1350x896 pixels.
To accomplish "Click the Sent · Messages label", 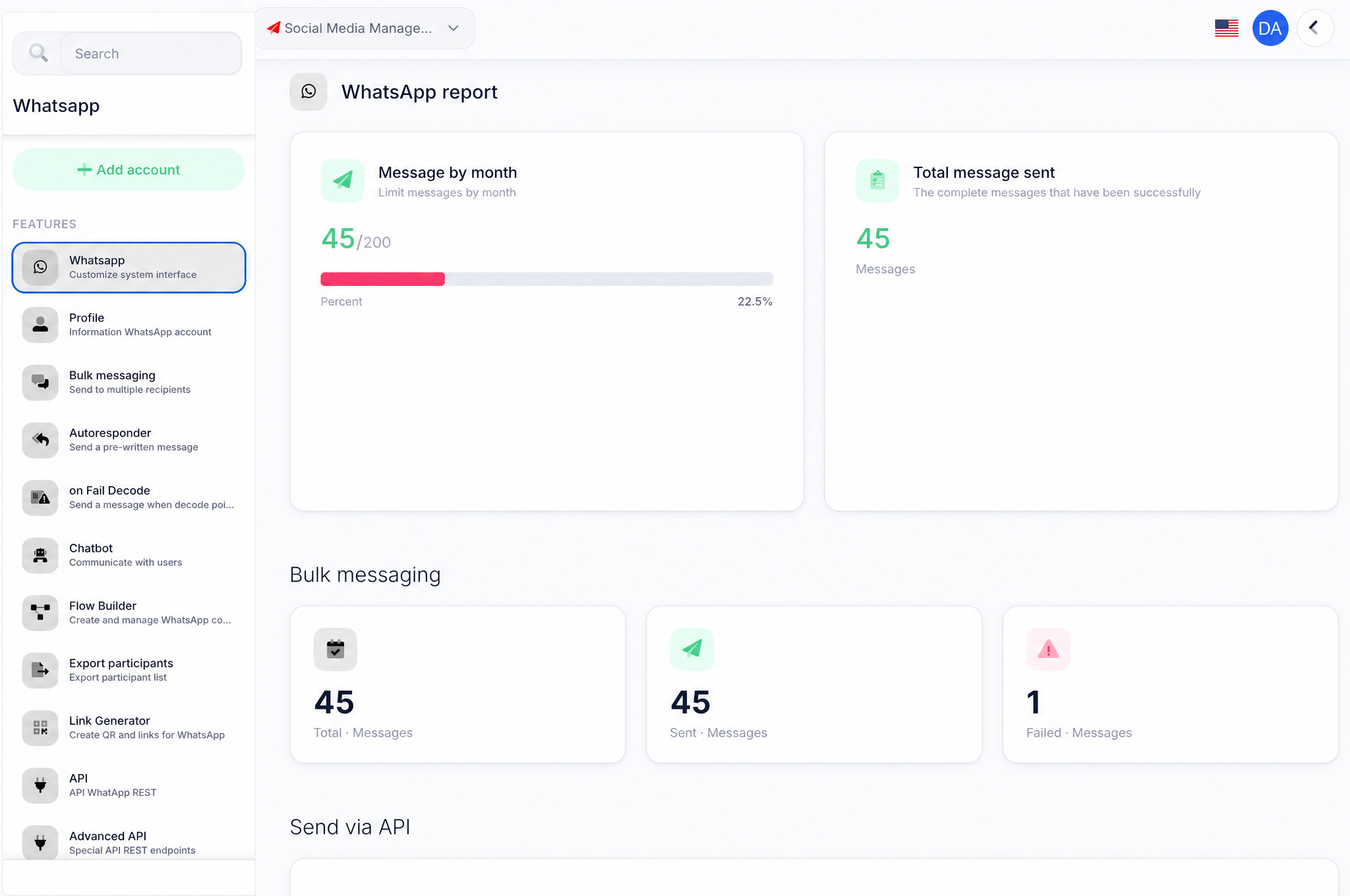I will [719, 733].
